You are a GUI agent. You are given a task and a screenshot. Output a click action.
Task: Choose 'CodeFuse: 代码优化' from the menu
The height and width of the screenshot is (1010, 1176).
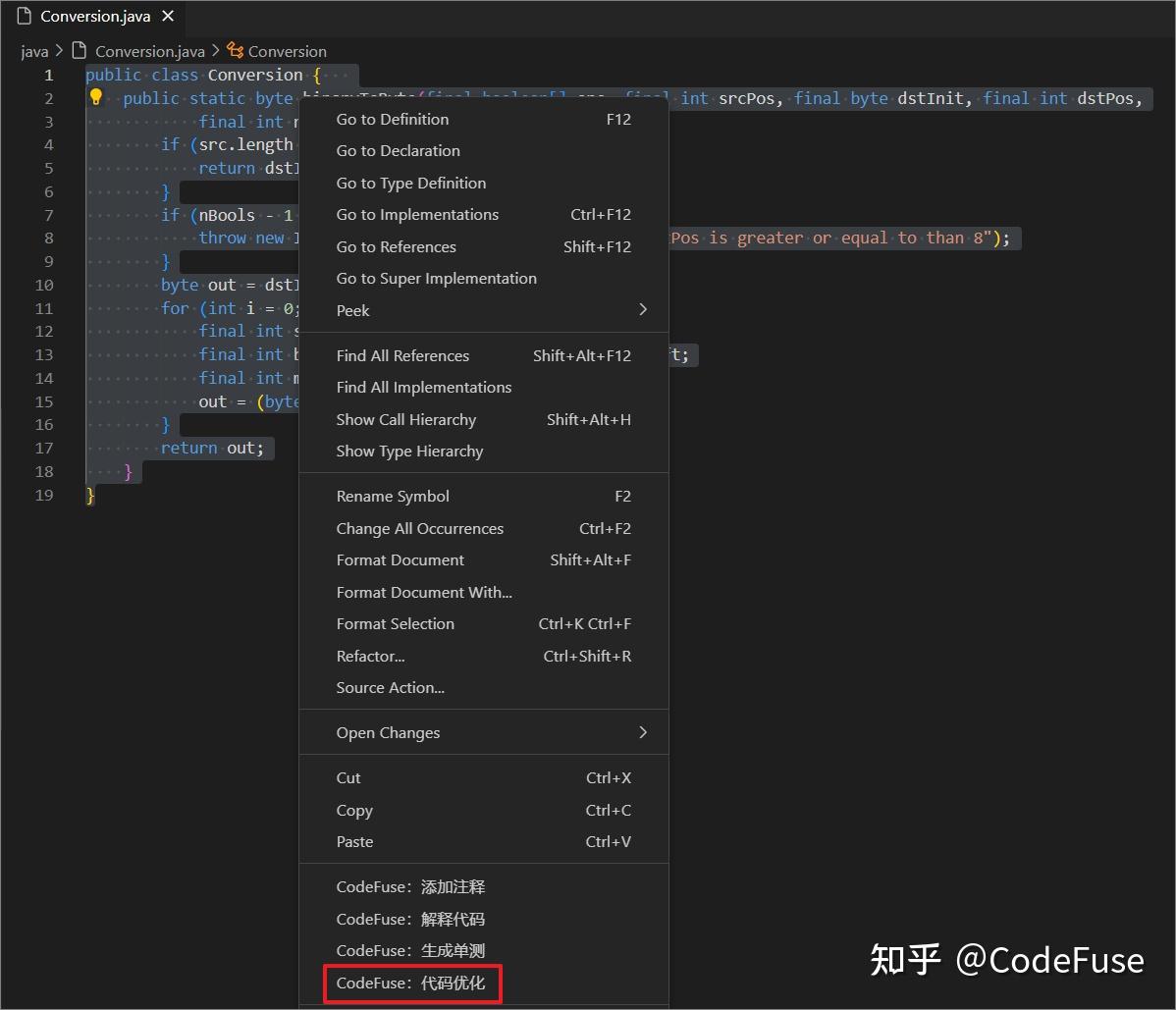coord(411,983)
